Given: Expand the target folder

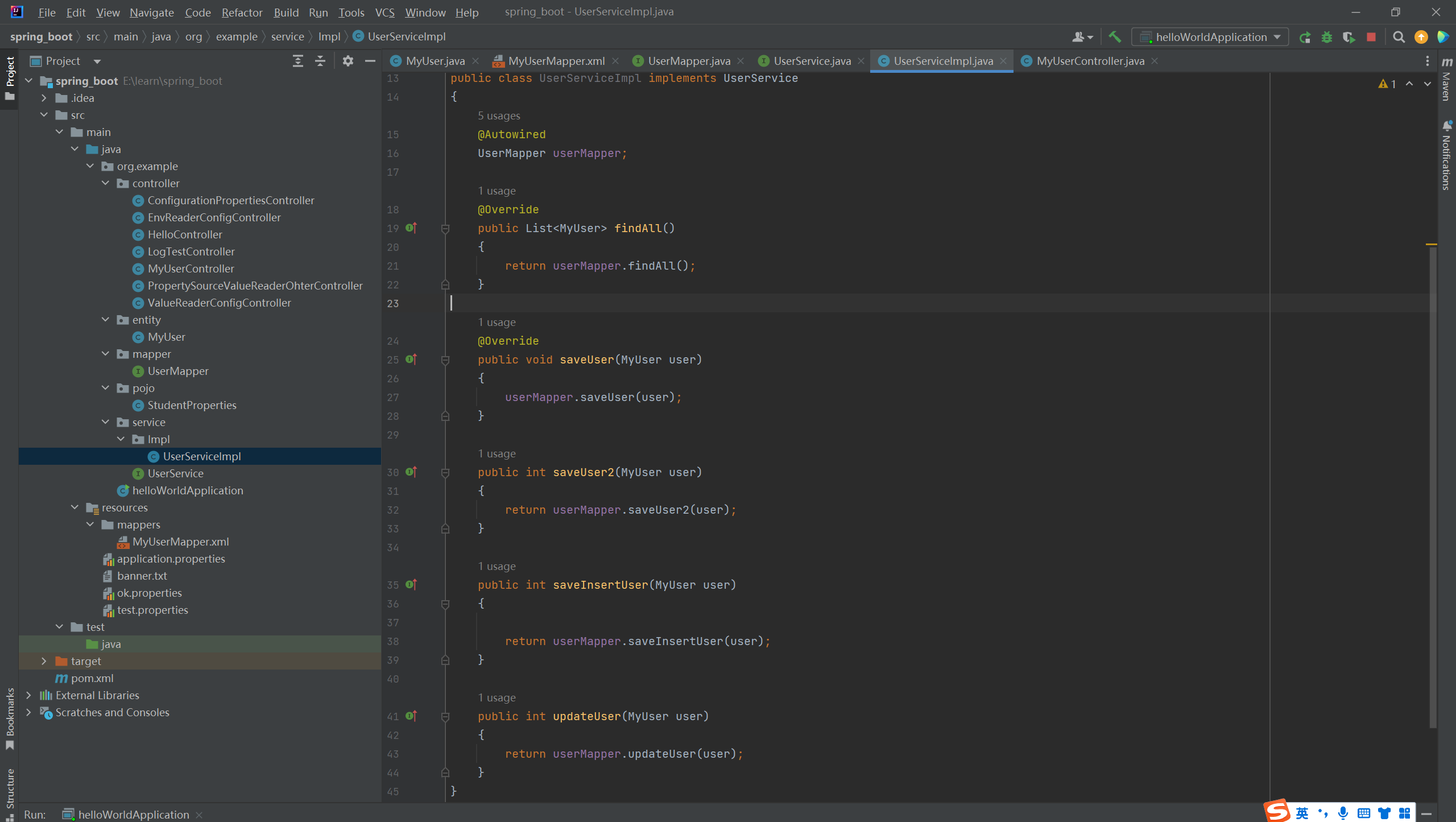Looking at the screenshot, I should pos(44,661).
